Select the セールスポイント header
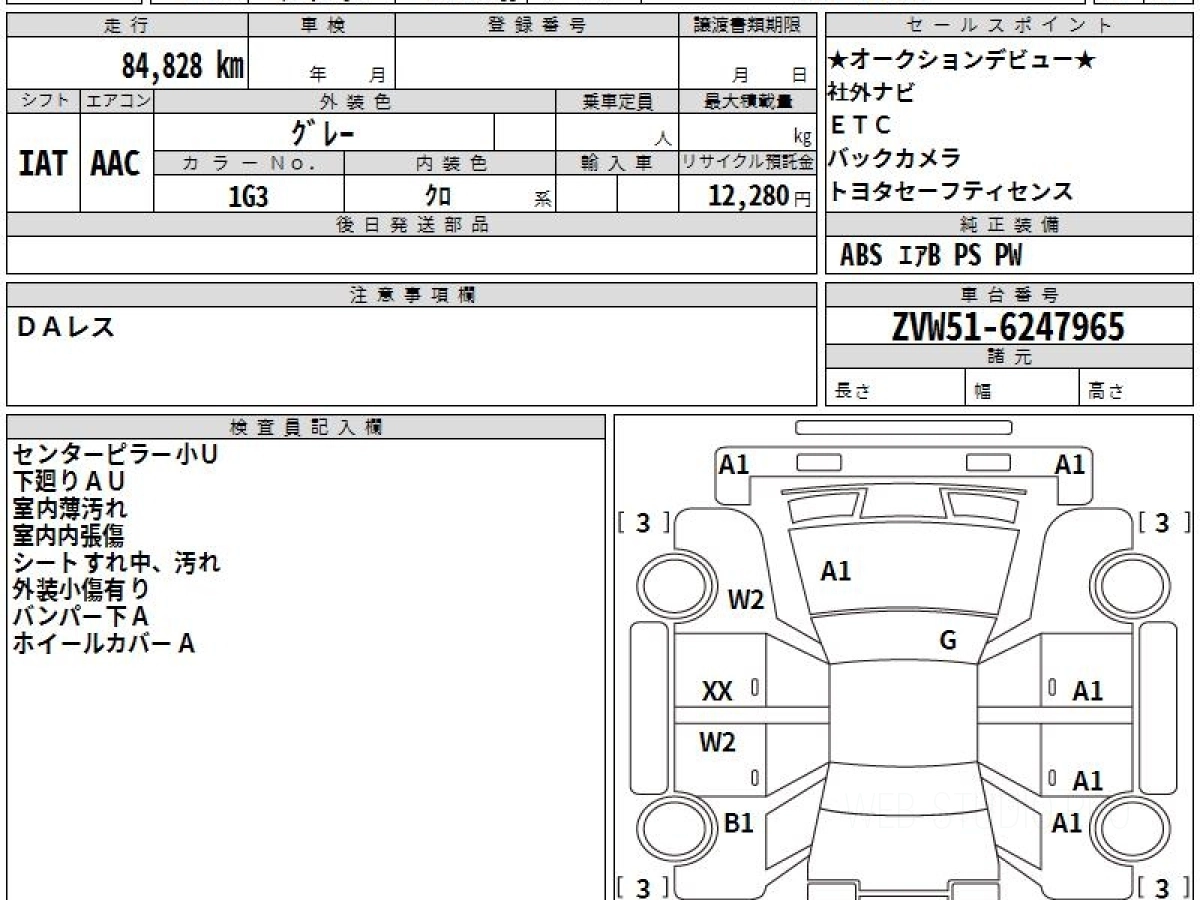The image size is (1200, 900). [1009, 26]
